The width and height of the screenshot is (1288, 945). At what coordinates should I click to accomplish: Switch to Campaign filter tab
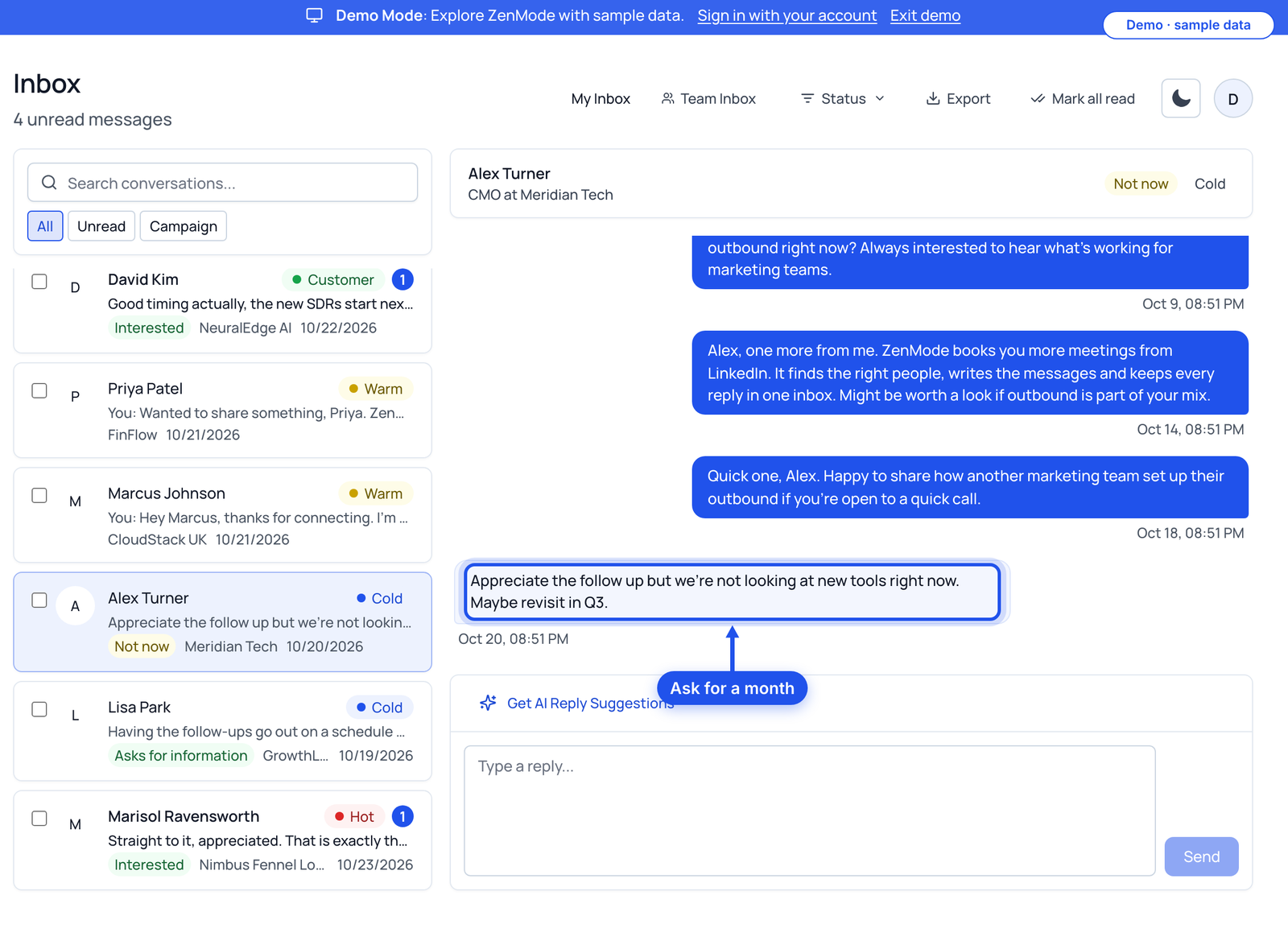184,226
